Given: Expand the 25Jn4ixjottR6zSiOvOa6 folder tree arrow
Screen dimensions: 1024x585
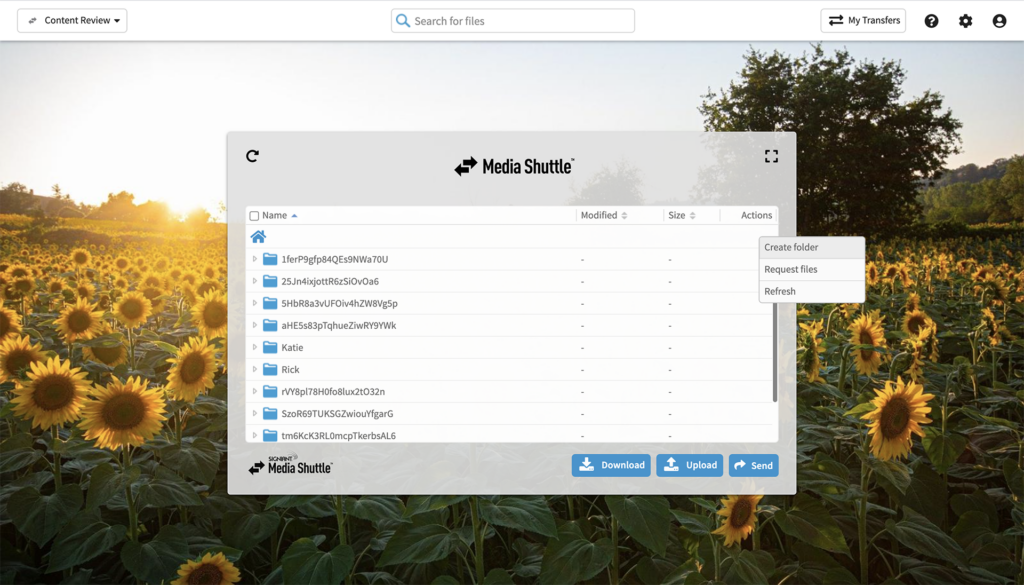Looking at the screenshot, I should (255, 281).
